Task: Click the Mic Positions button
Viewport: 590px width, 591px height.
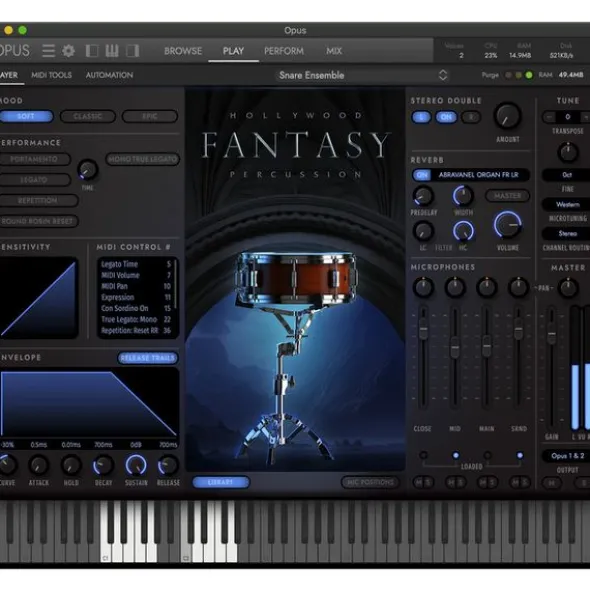Action: click(x=370, y=482)
